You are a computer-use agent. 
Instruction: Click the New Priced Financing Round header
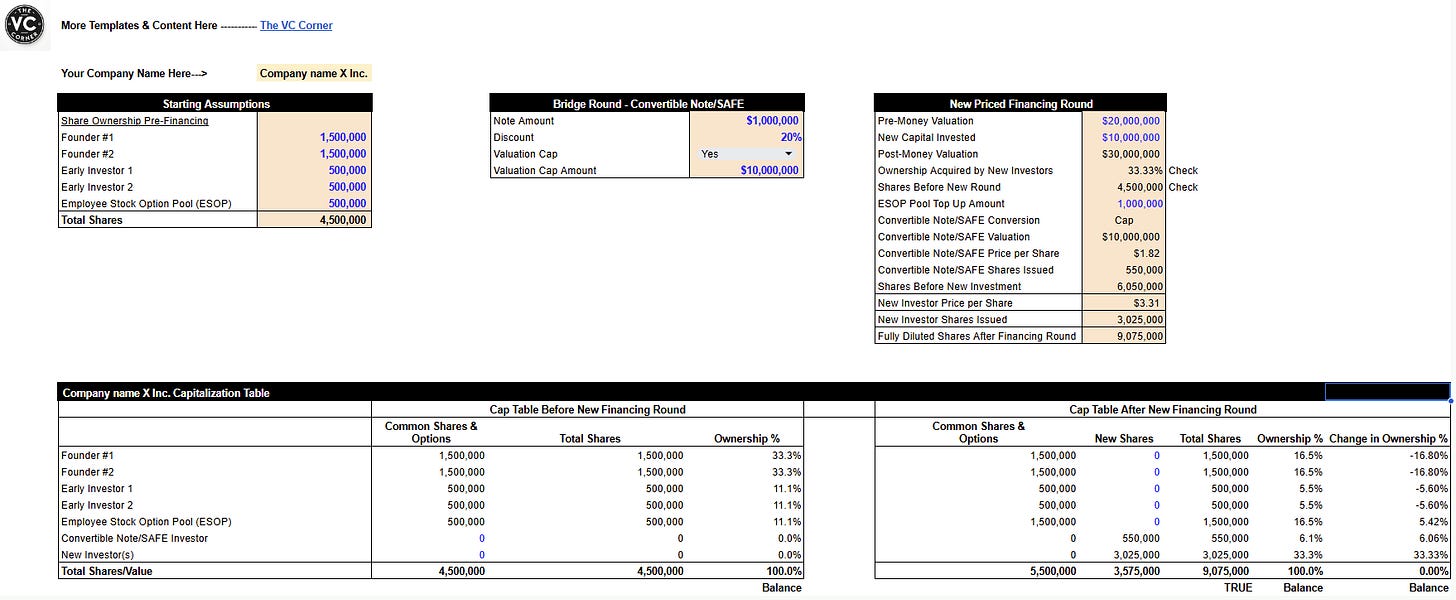pyautogui.click(x=1020, y=104)
